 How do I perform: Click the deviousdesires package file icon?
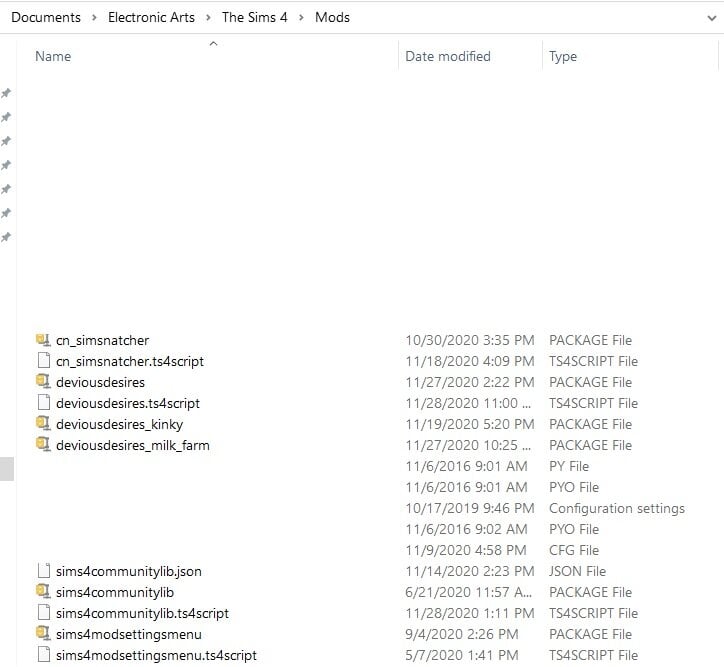coord(43,382)
